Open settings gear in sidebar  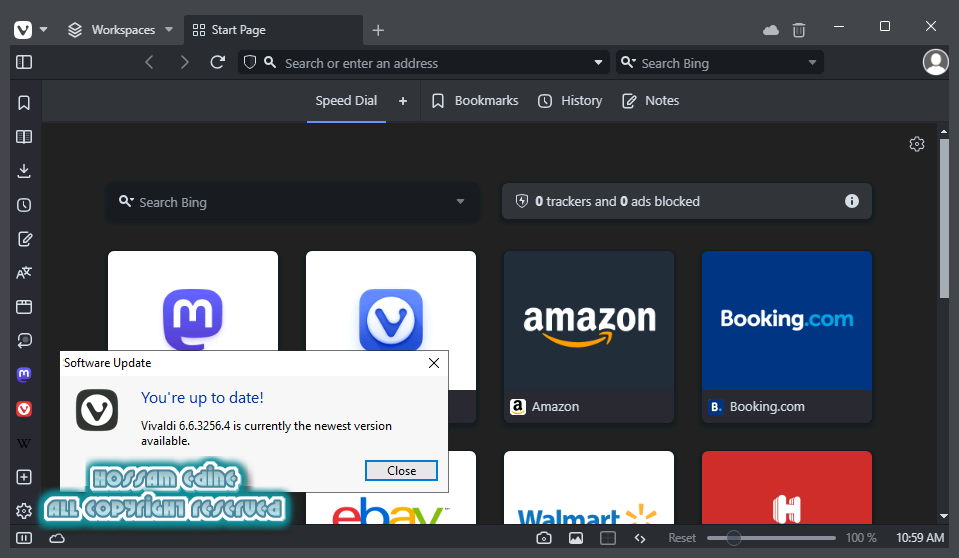(24, 511)
